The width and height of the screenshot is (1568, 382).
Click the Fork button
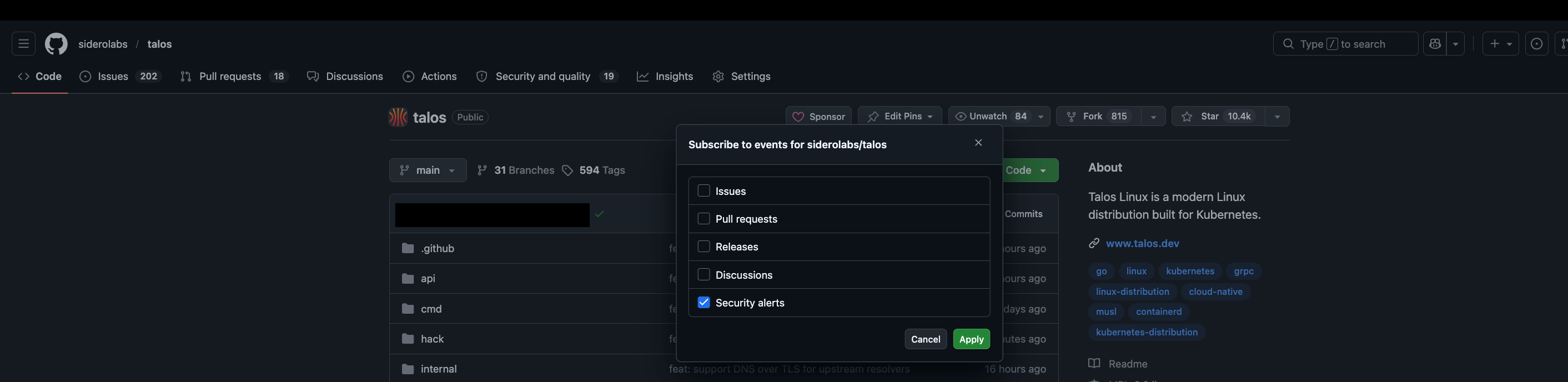1099,116
